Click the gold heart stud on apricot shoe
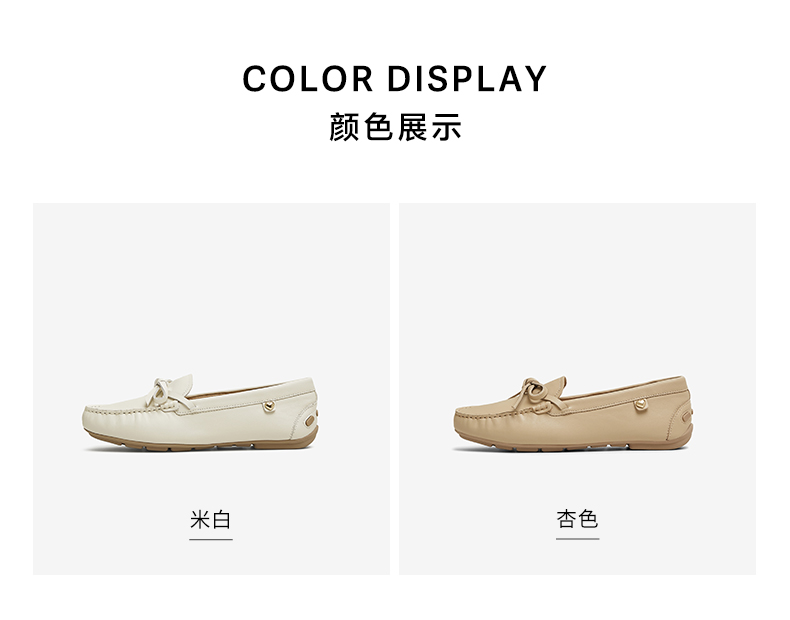This screenshot has height=620, width=790. point(640,404)
